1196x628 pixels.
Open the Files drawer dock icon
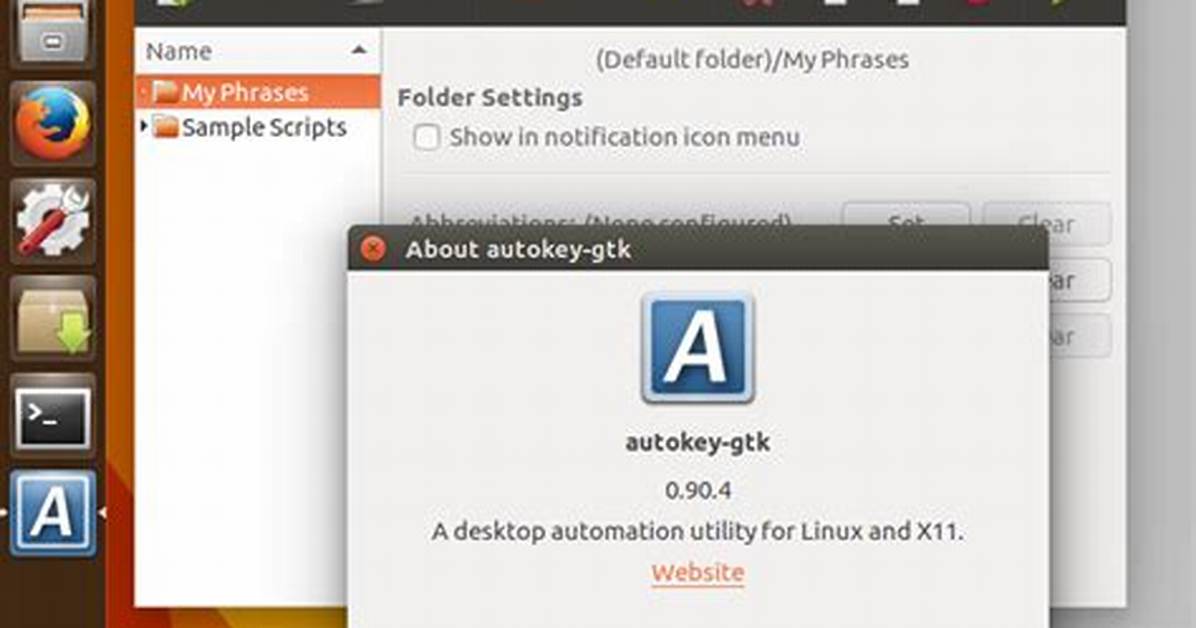tap(52, 32)
